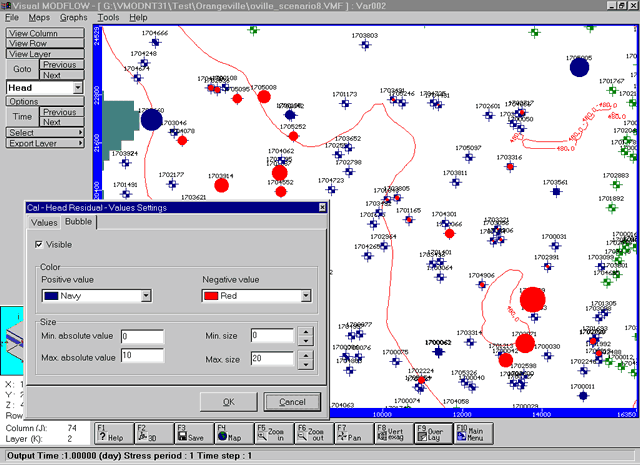Expand the Head output type dropdown
This screenshot has width=640, height=465.
click(78, 87)
